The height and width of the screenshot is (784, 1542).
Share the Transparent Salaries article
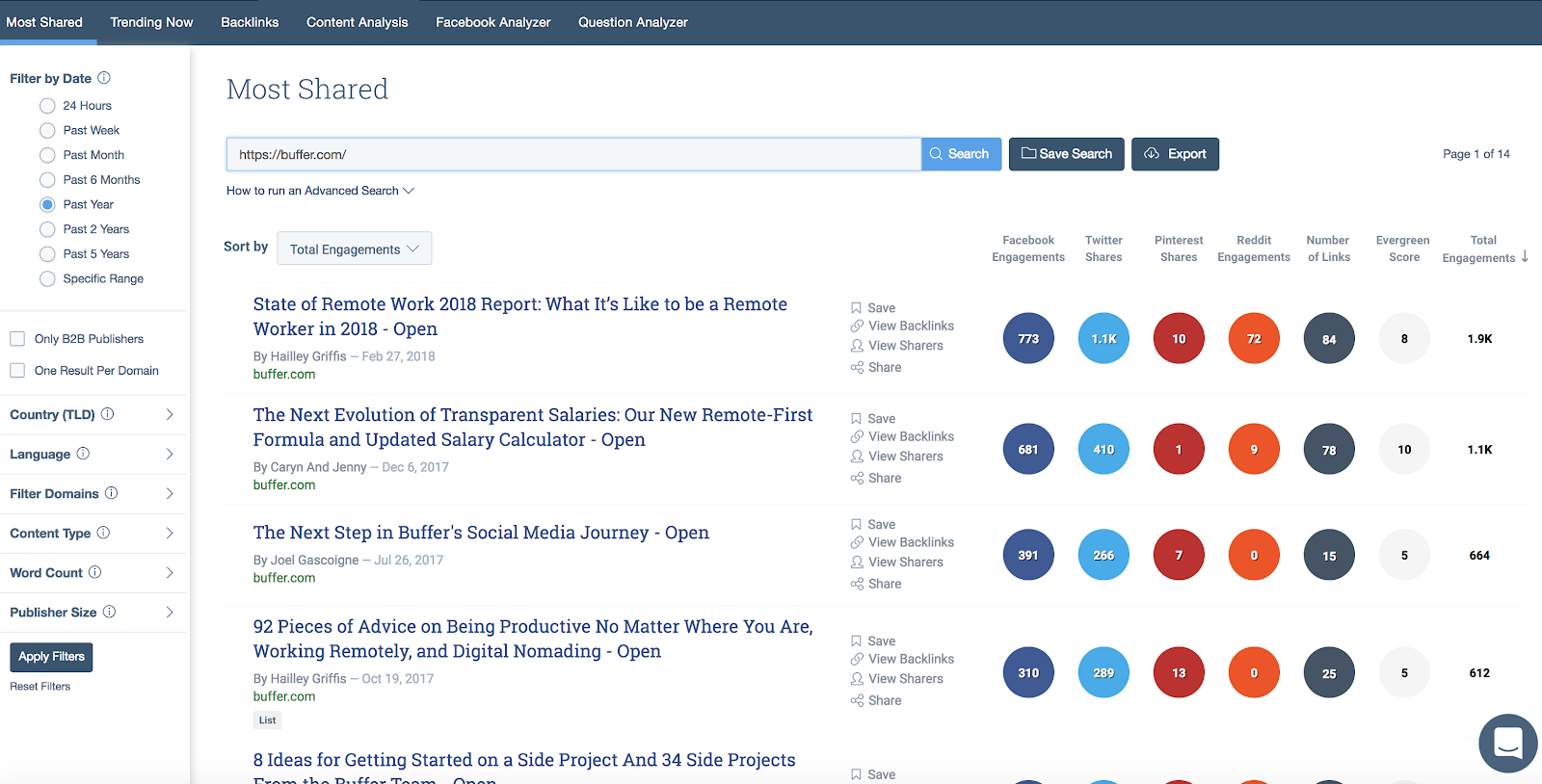click(x=876, y=478)
